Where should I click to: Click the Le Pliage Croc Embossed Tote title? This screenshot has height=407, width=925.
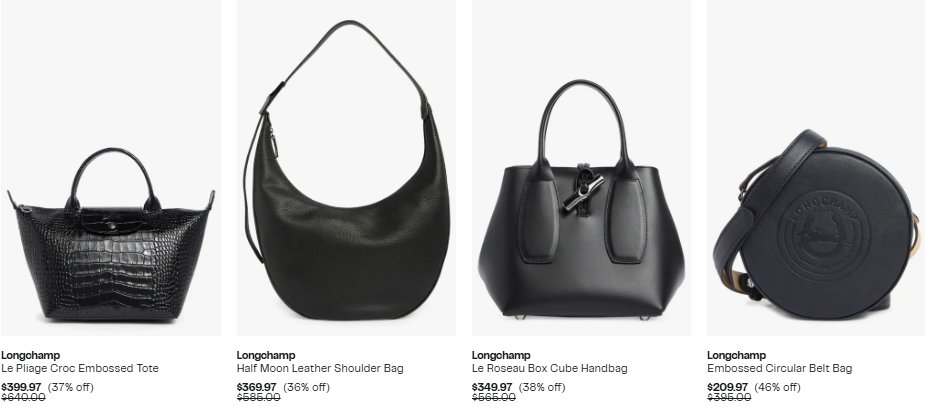(80, 368)
